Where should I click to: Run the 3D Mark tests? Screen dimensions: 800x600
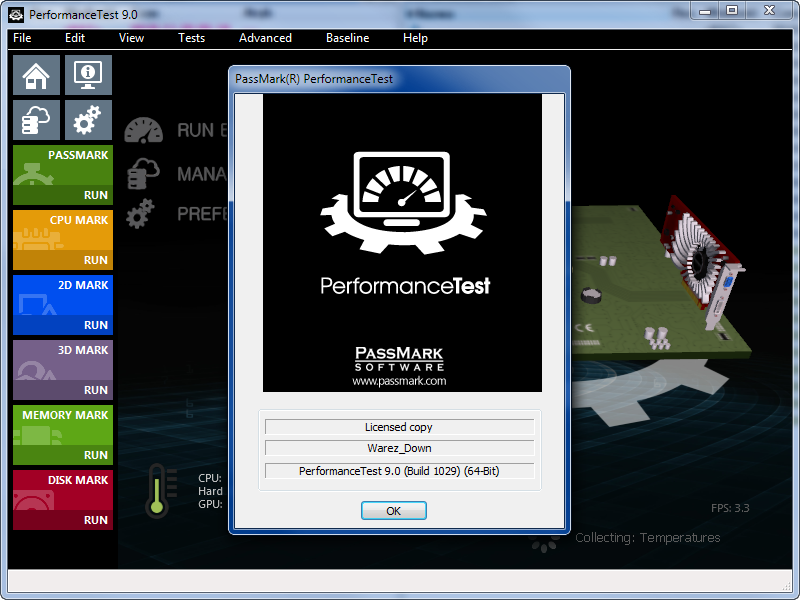(95, 390)
